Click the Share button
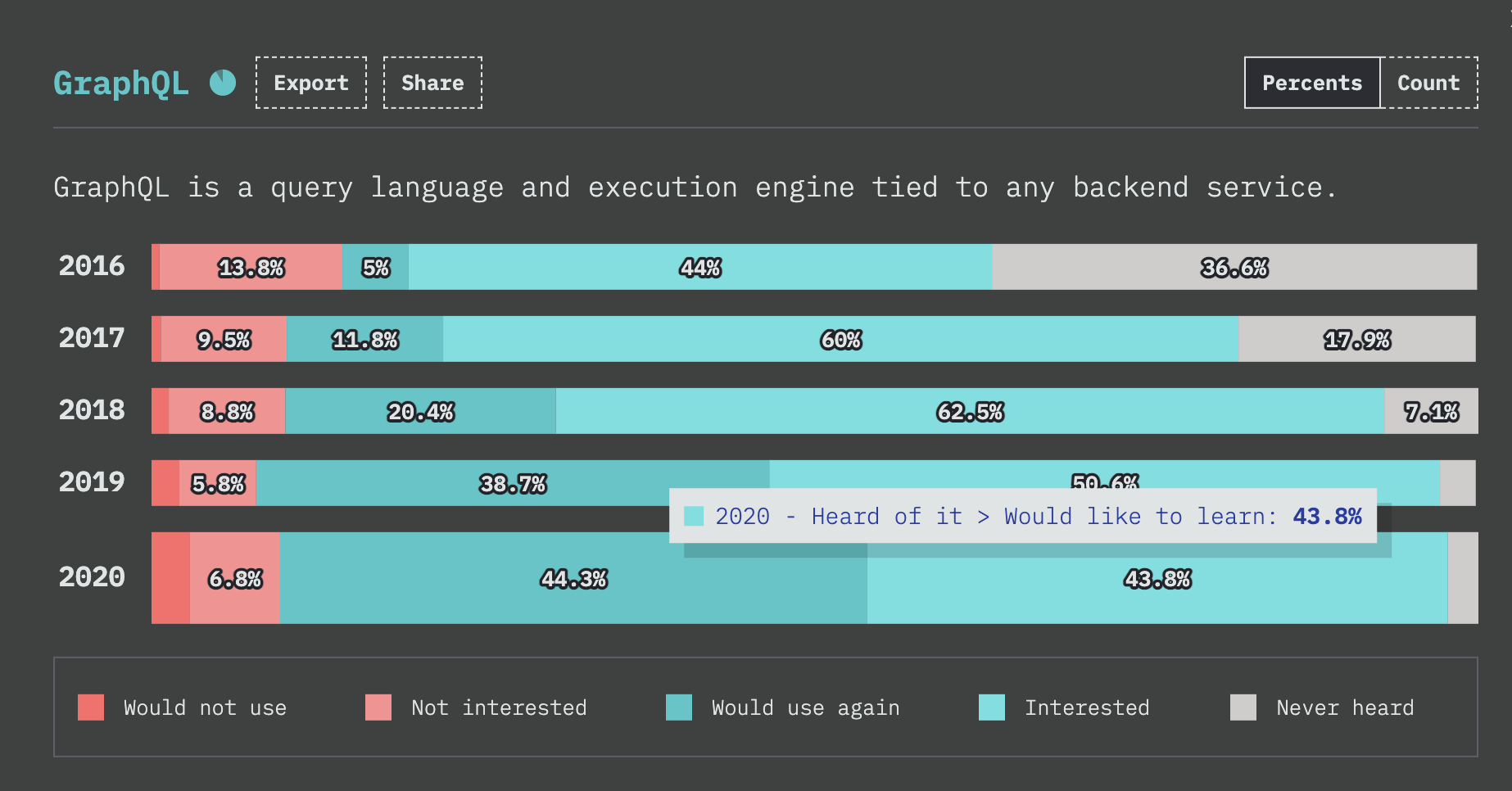Viewport: 1512px width, 791px height. pos(432,83)
